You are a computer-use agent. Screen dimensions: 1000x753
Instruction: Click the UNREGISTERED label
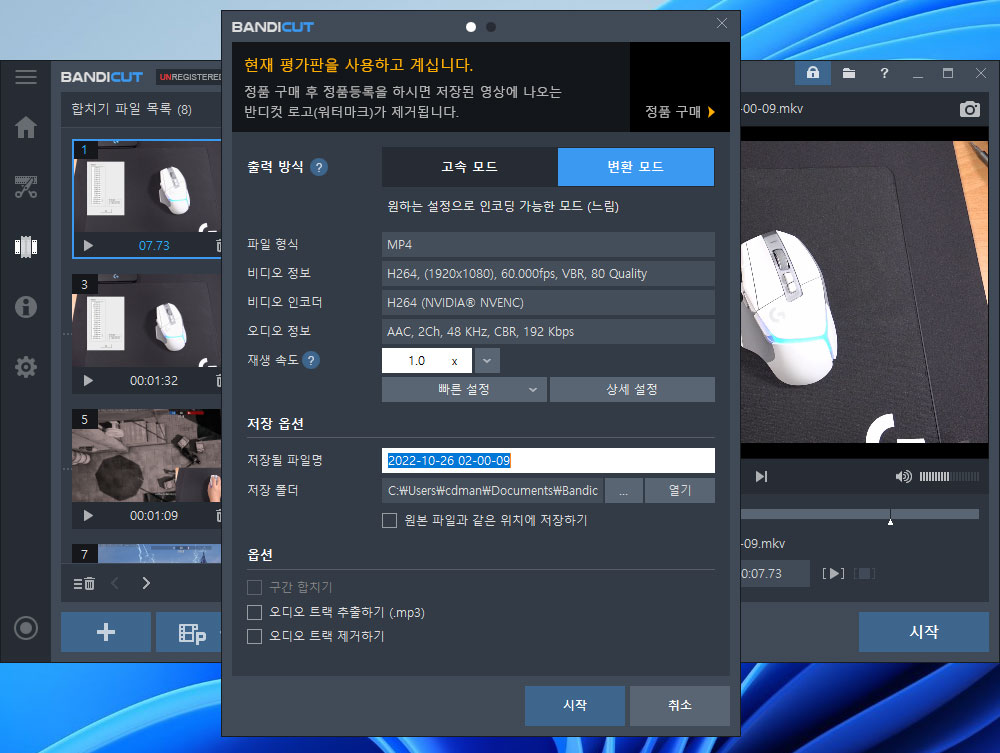189,77
